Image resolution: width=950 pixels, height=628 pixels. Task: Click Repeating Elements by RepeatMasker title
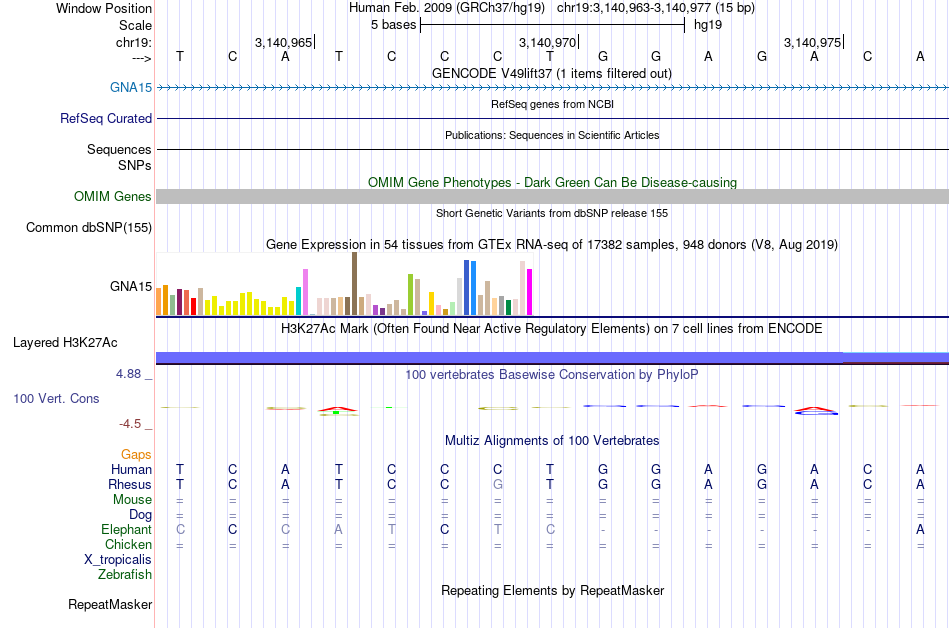click(x=552, y=590)
